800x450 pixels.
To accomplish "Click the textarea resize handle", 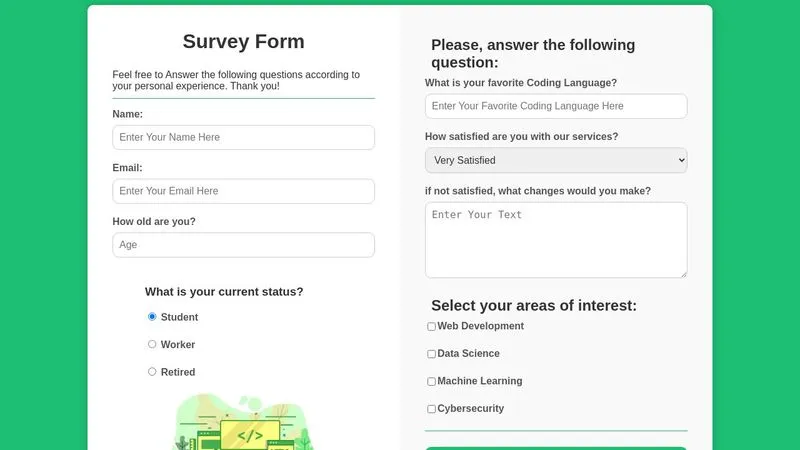I will pos(683,273).
